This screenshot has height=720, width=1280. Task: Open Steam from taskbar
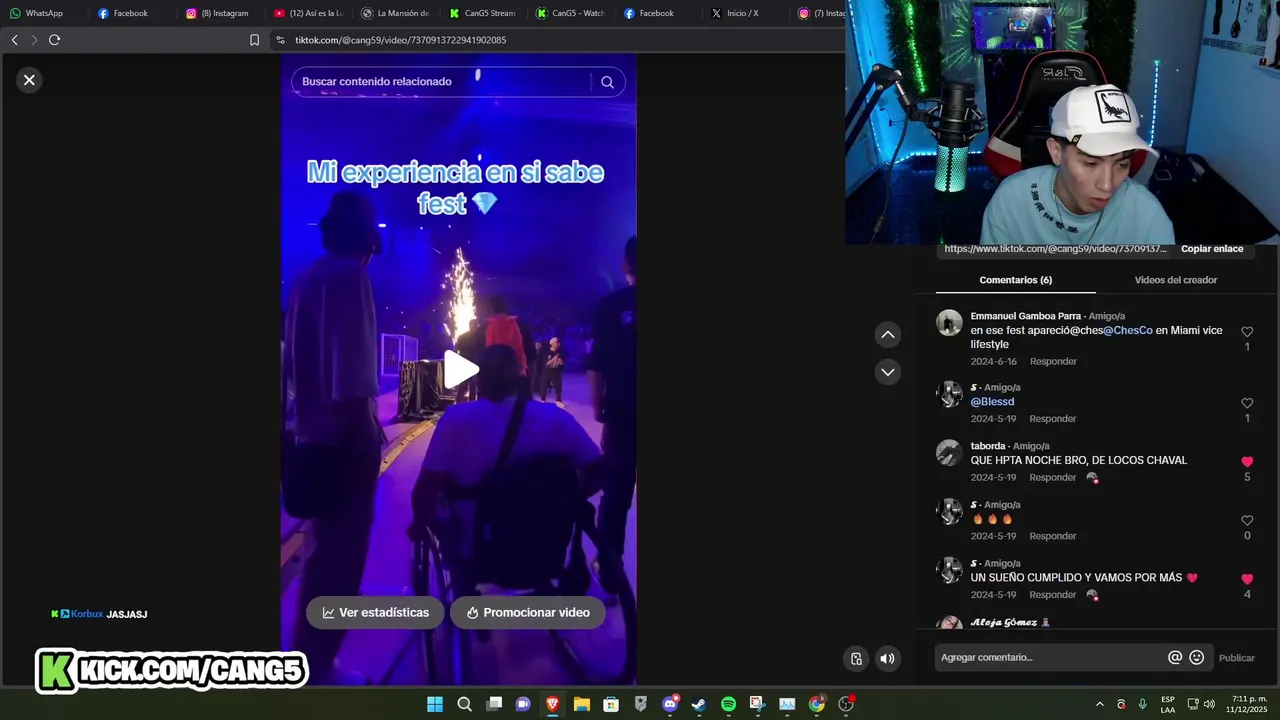699,704
